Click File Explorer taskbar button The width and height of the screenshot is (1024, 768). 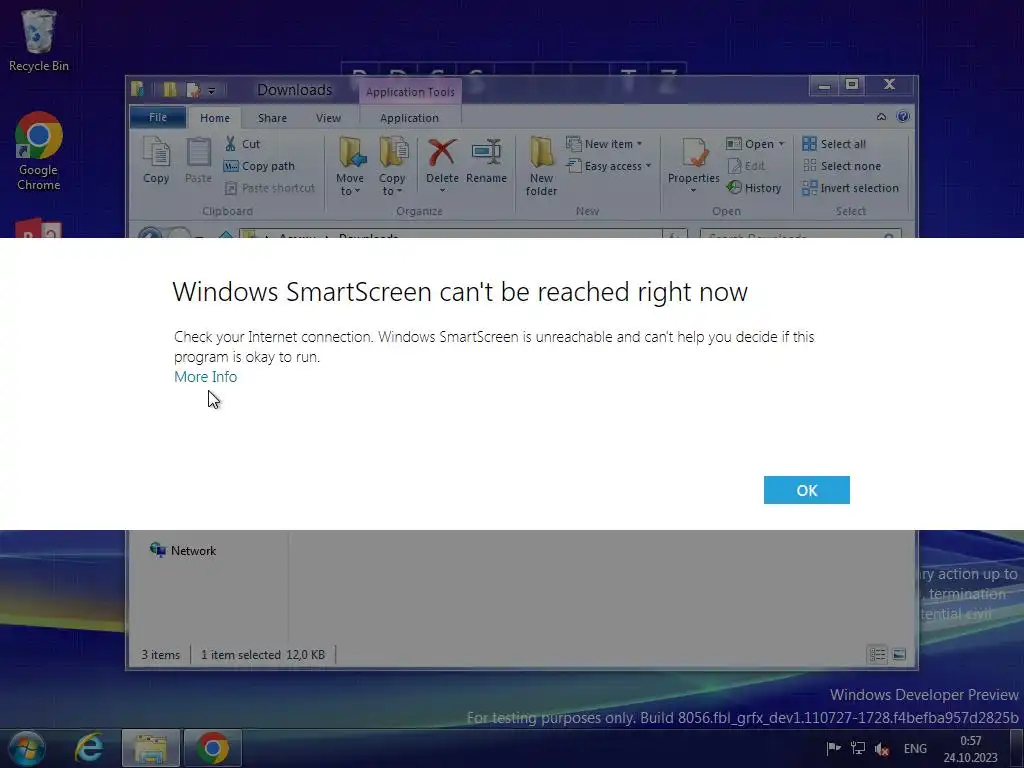(150, 748)
